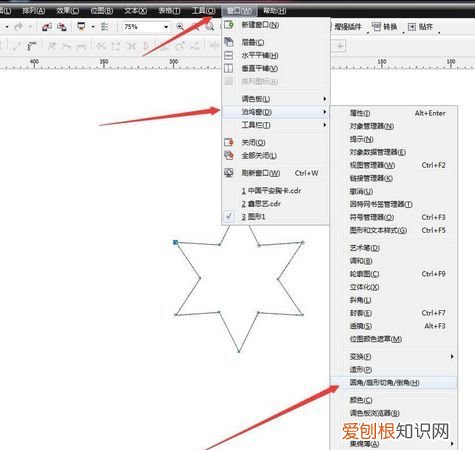The width and height of the screenshot is (475, 450).
Task: Click the redo arrow icon in toolbar
Action: [x=19, y=27]
